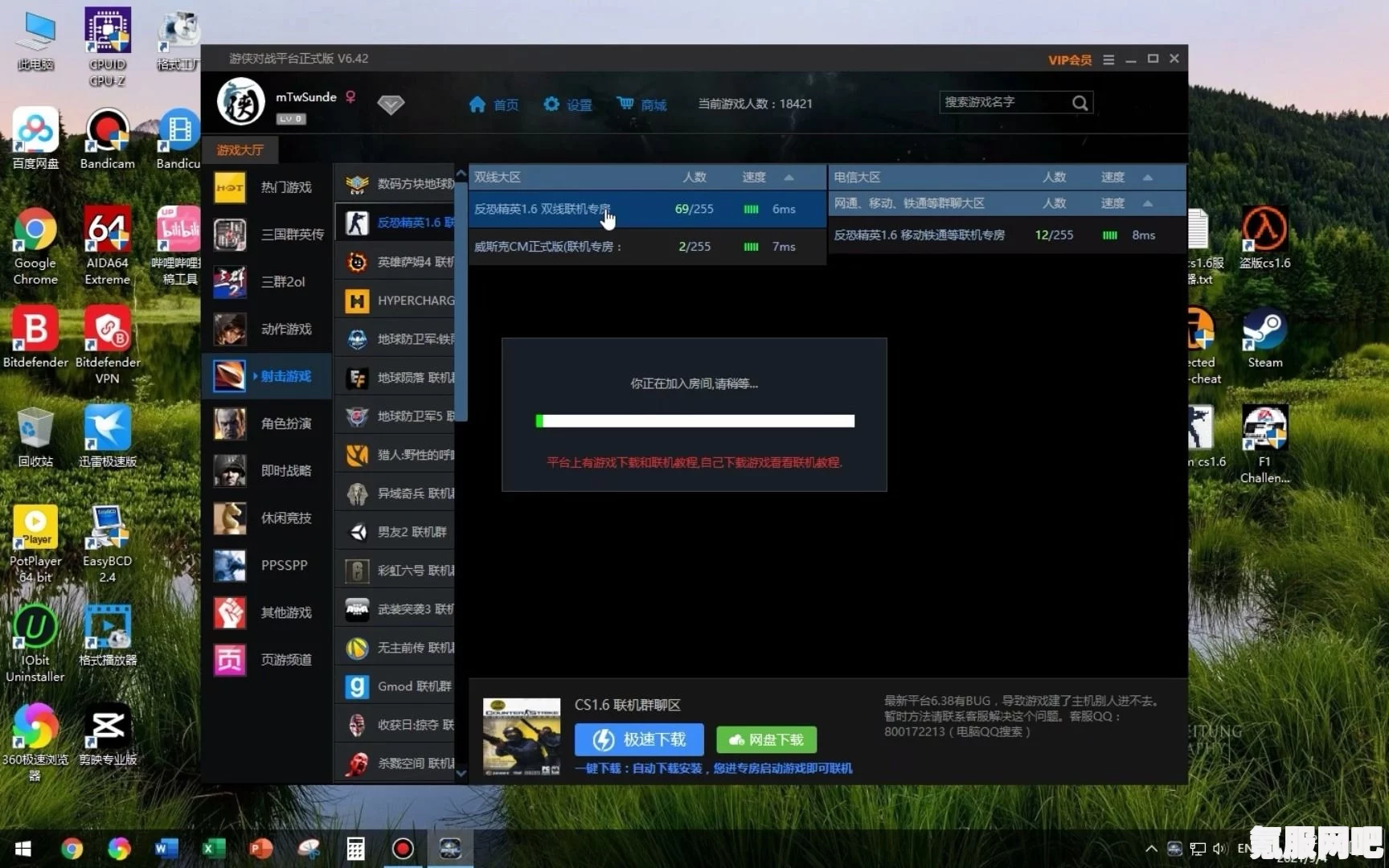Click the Counter-Strike cover thumbnail
1389x868 pixels.
(521, 736)
